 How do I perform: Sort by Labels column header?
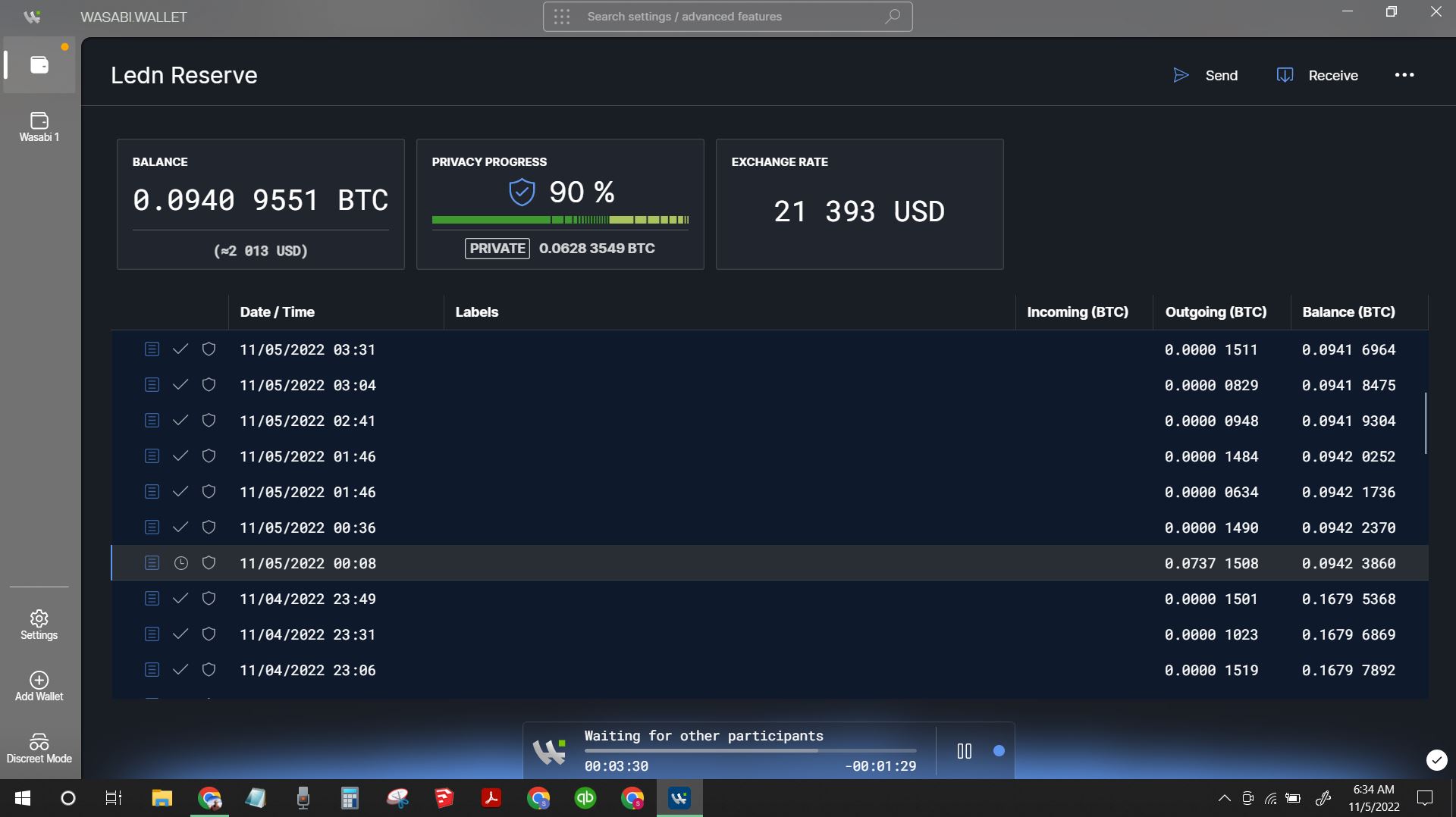[477, 312]
